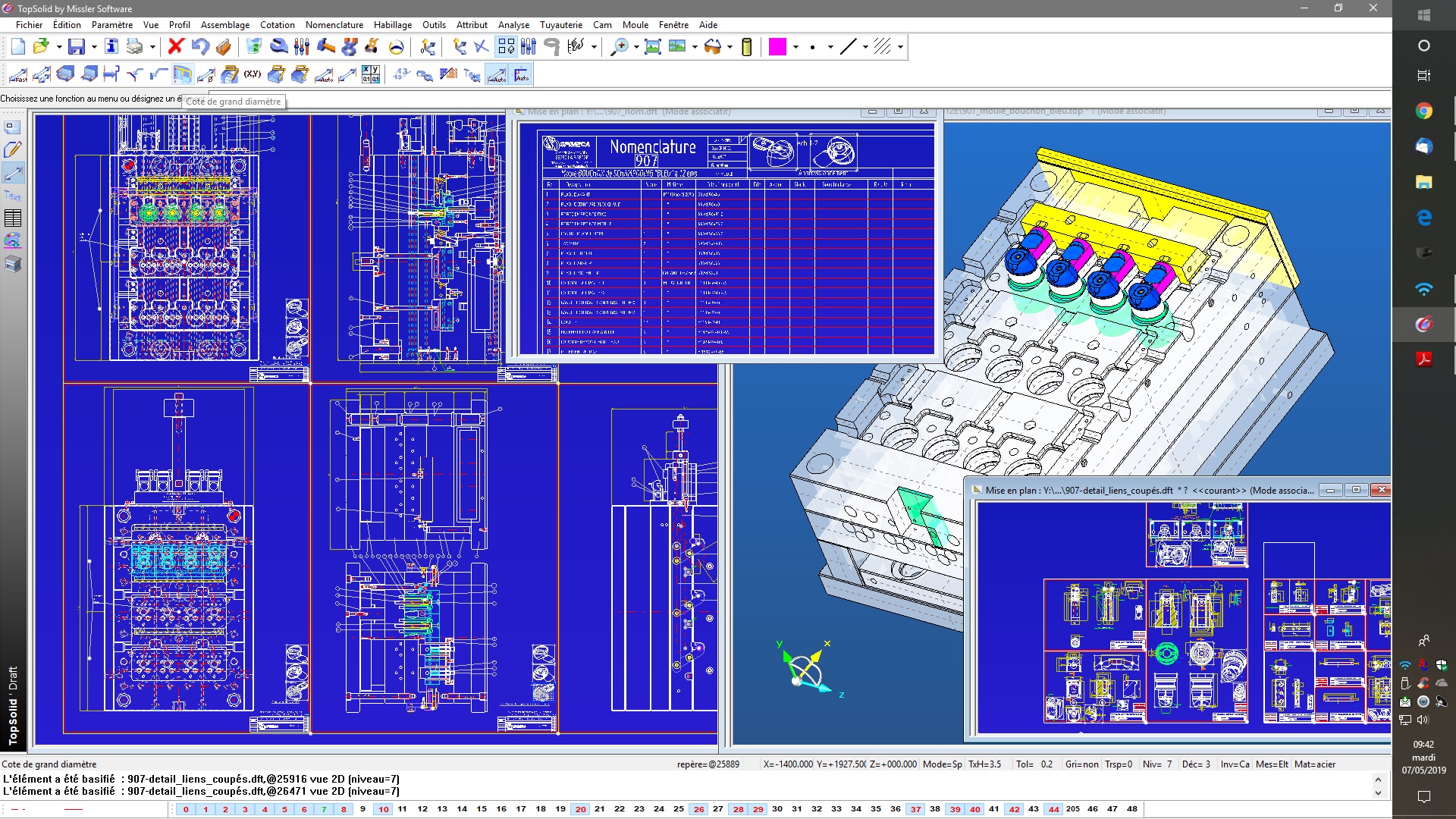Select the table icon in left sidebar

13,218
